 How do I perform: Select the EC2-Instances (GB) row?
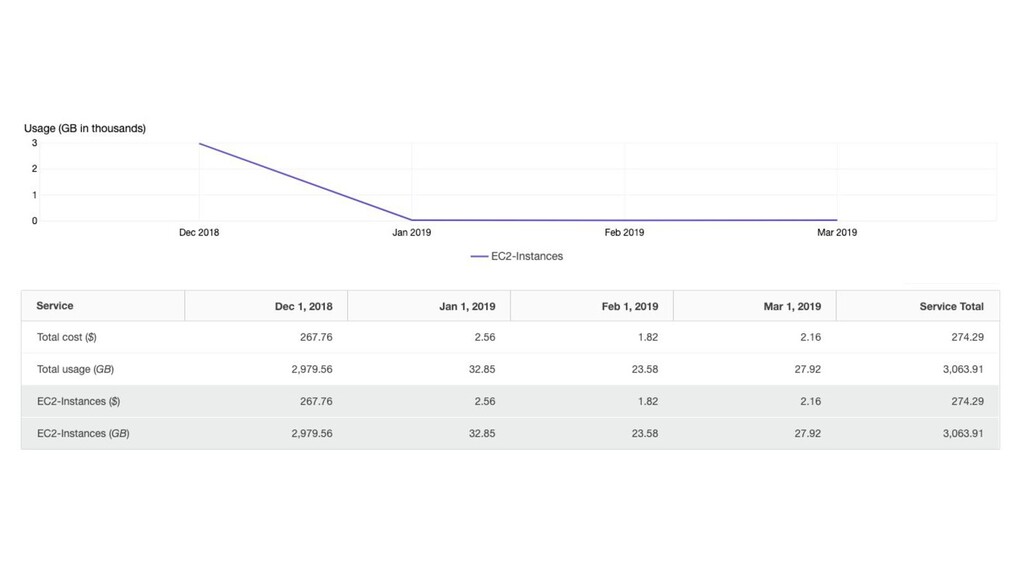510,434
